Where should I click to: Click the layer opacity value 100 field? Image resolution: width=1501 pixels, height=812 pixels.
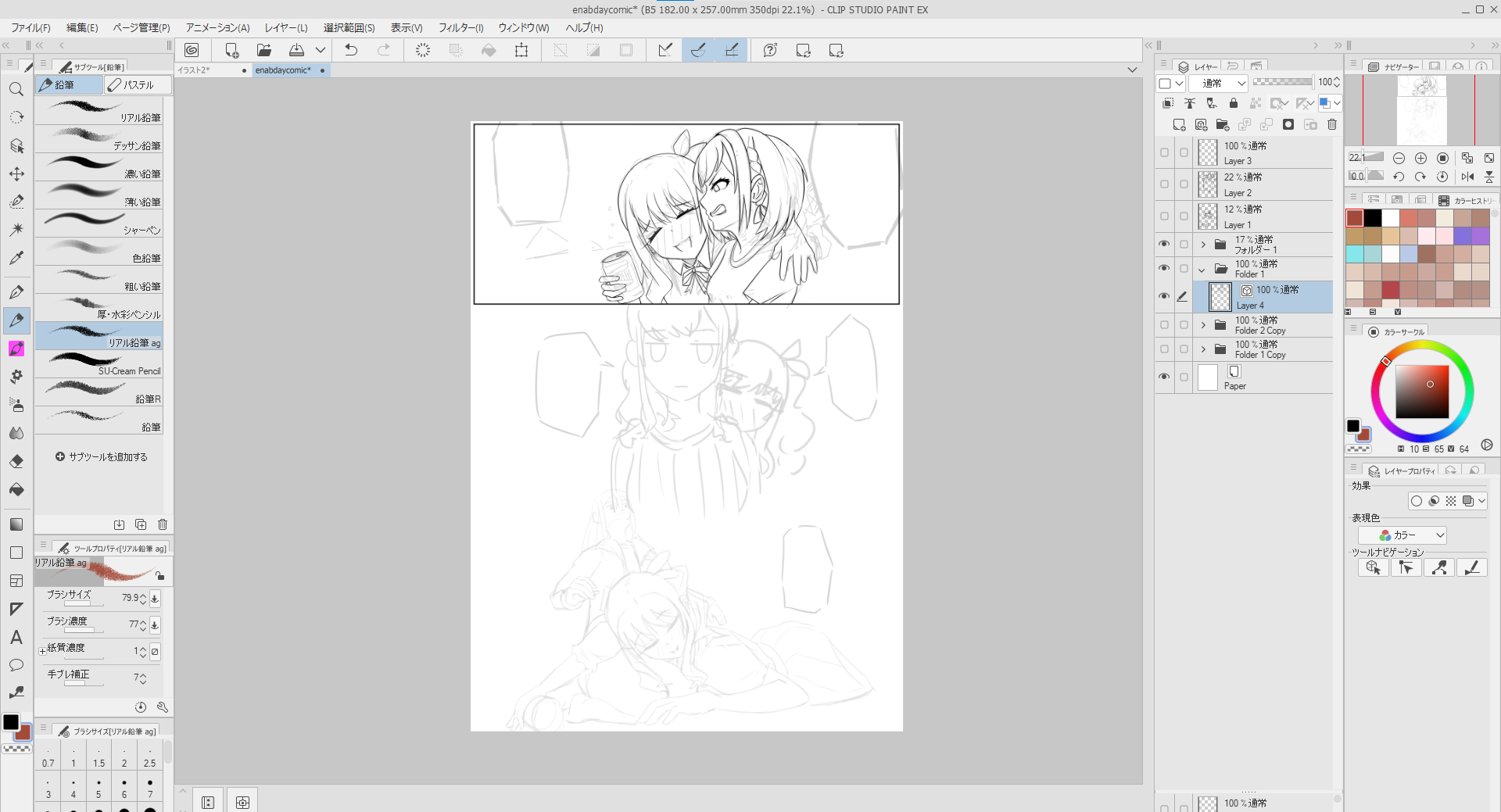[1325, 82]
